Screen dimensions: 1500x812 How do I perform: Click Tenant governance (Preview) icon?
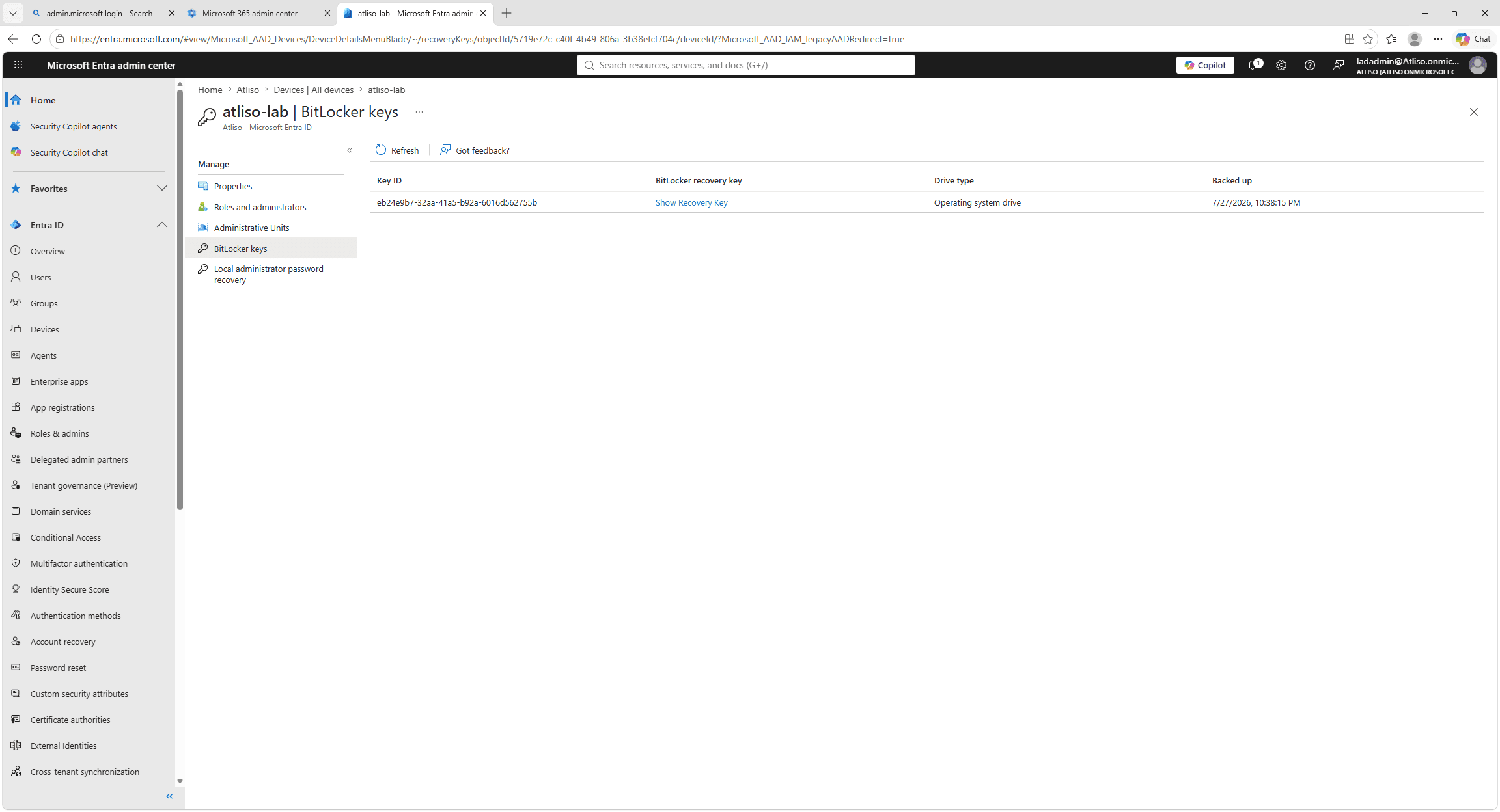(16, 485)
